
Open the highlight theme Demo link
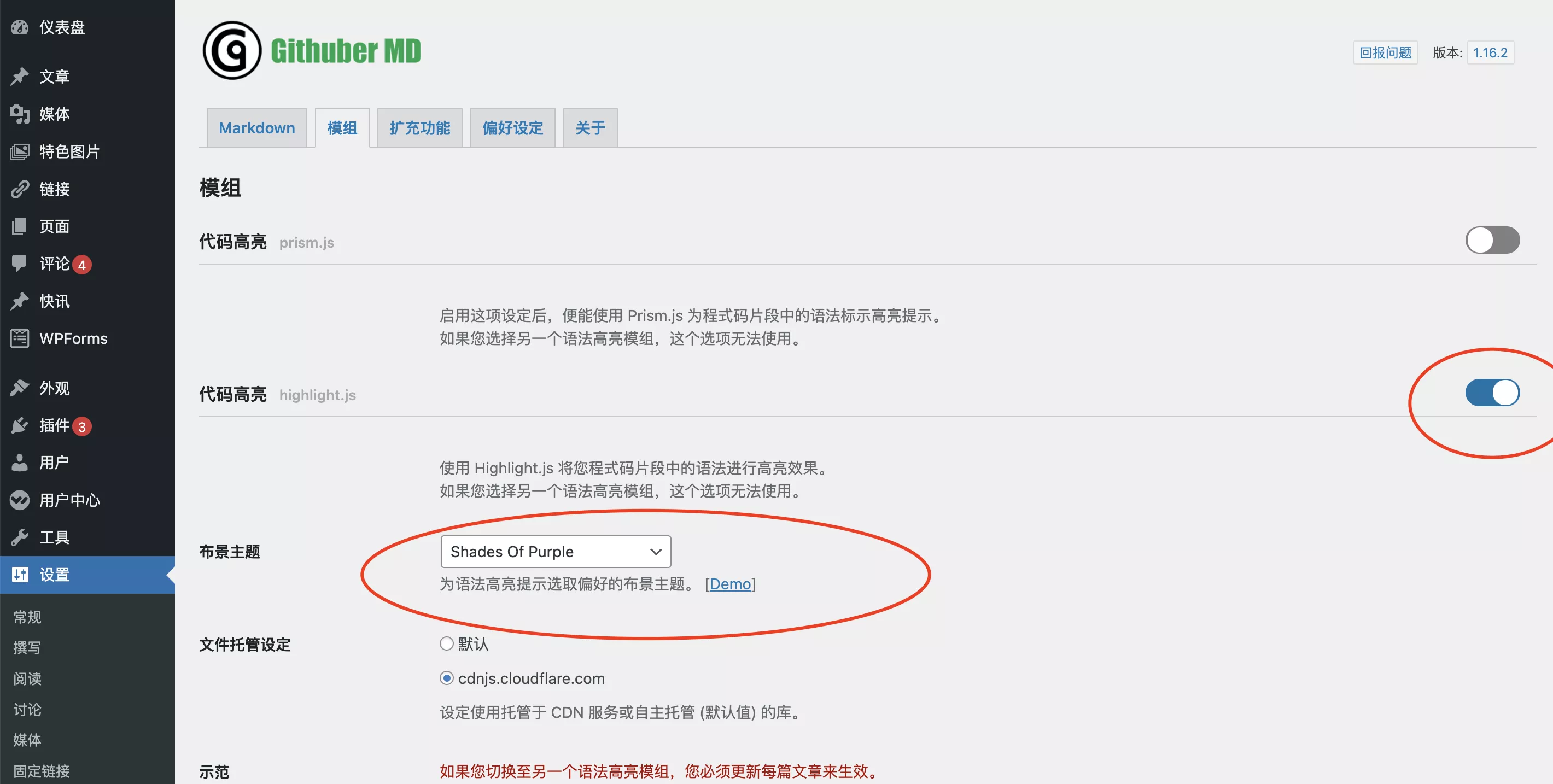[729, 584]
